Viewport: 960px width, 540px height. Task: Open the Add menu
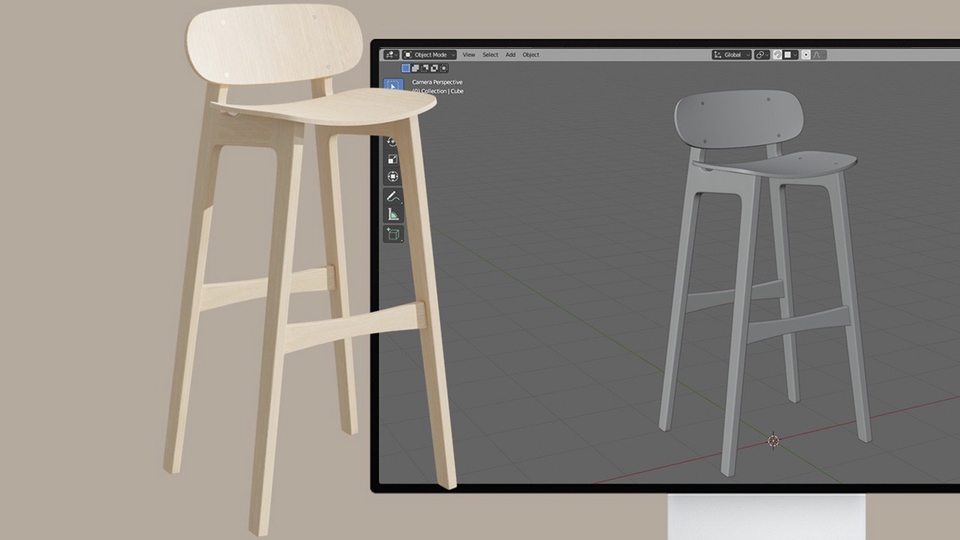(510, 54)
